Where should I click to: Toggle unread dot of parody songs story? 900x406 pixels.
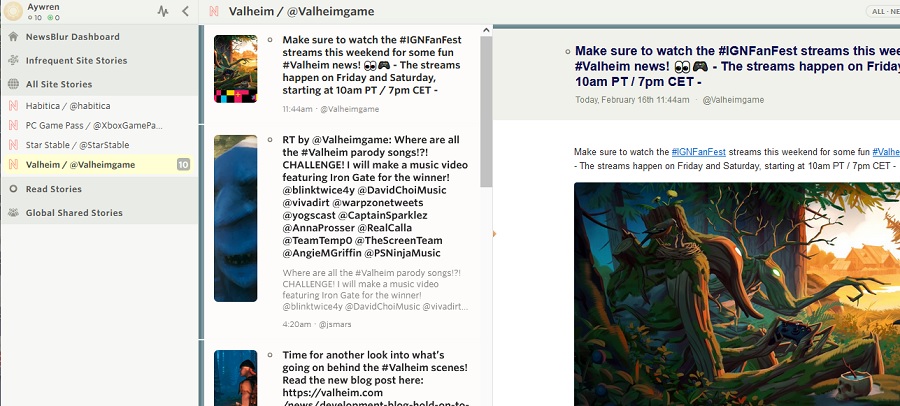pyautogui.click(x=270, y=140)
